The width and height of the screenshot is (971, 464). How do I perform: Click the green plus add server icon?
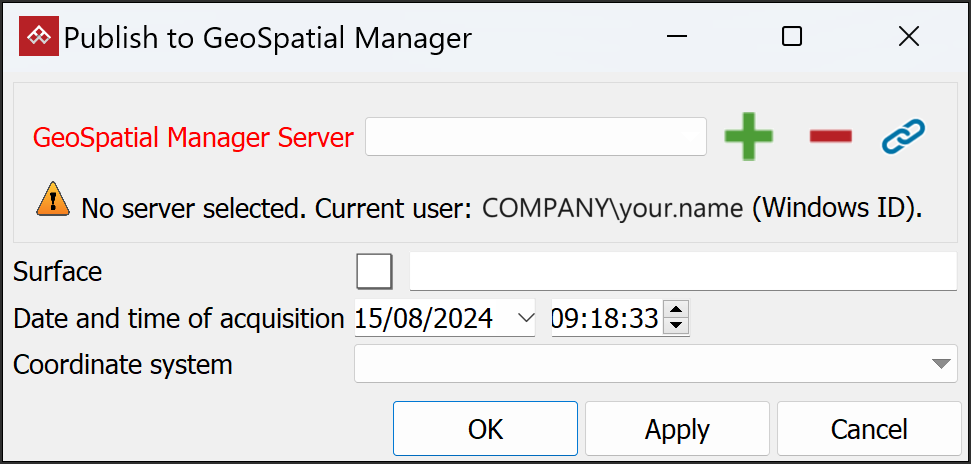(x=749, y=137)
